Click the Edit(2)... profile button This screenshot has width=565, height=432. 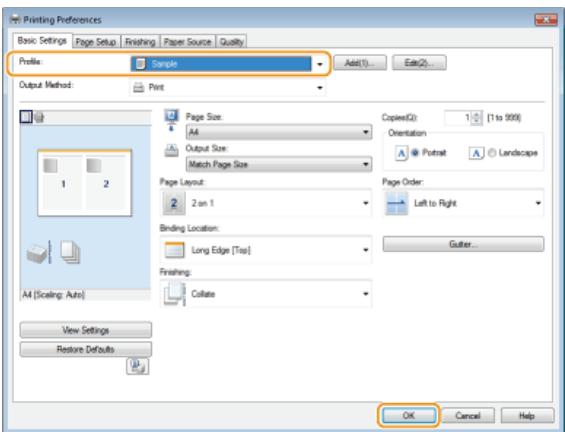419,63
